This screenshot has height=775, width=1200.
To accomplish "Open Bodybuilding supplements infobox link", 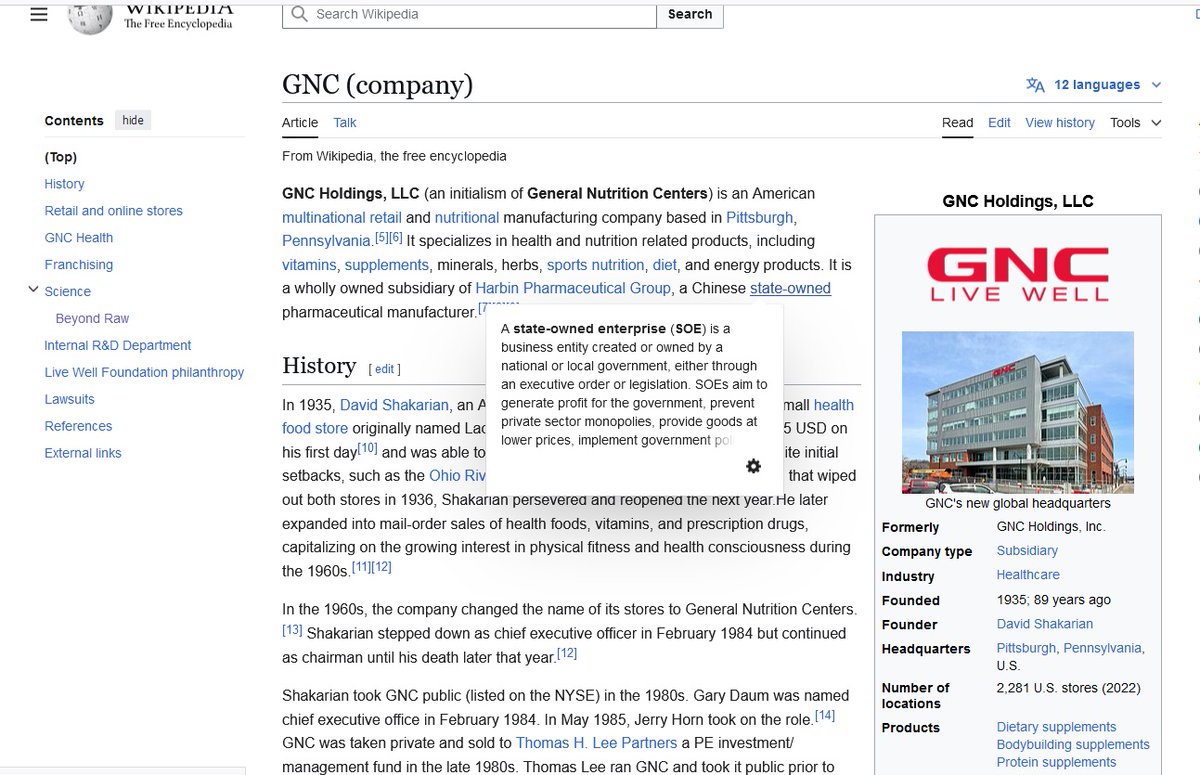I will click(x=1073, y=744).
